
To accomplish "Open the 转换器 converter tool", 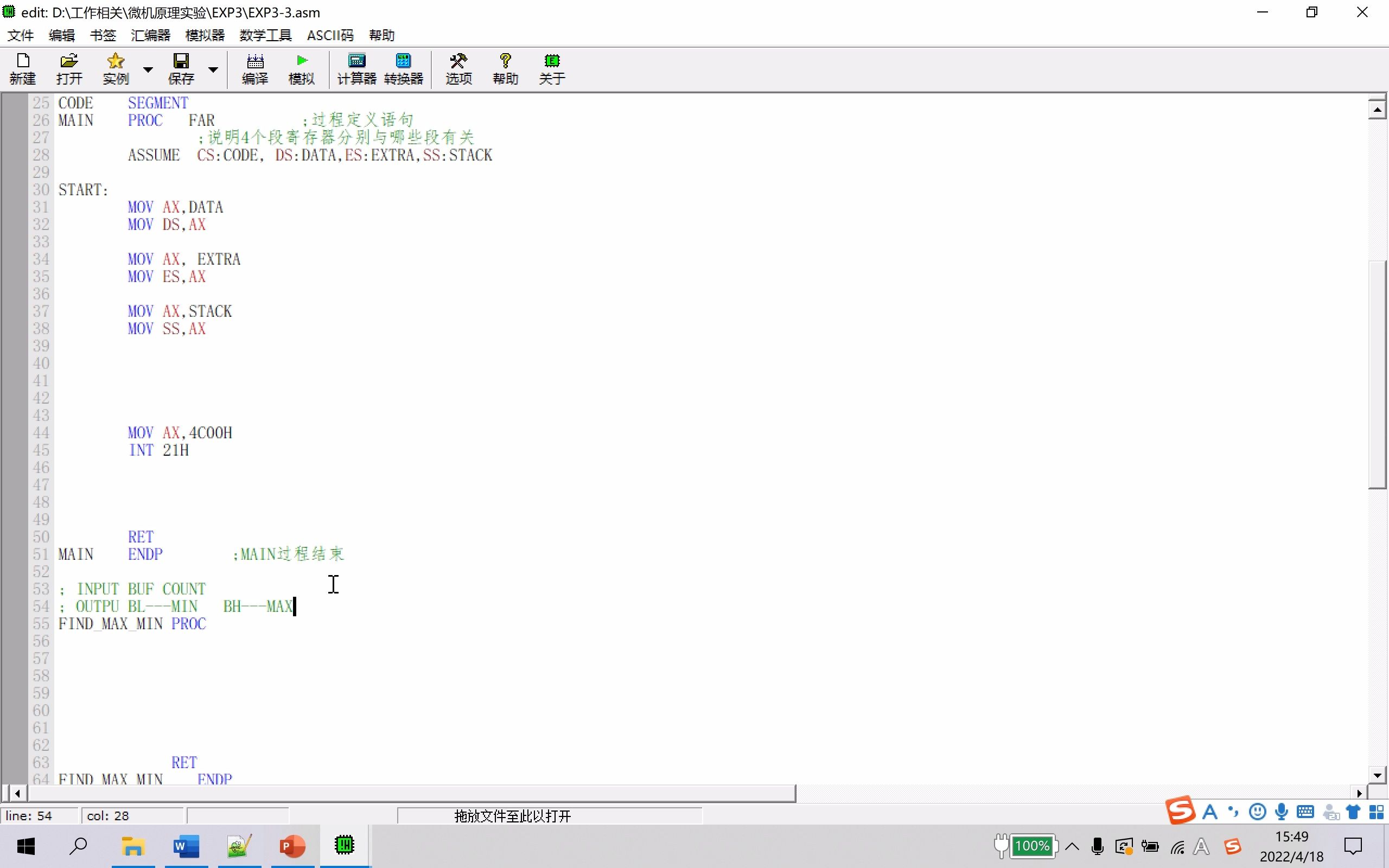I will (x=404, y=69).
